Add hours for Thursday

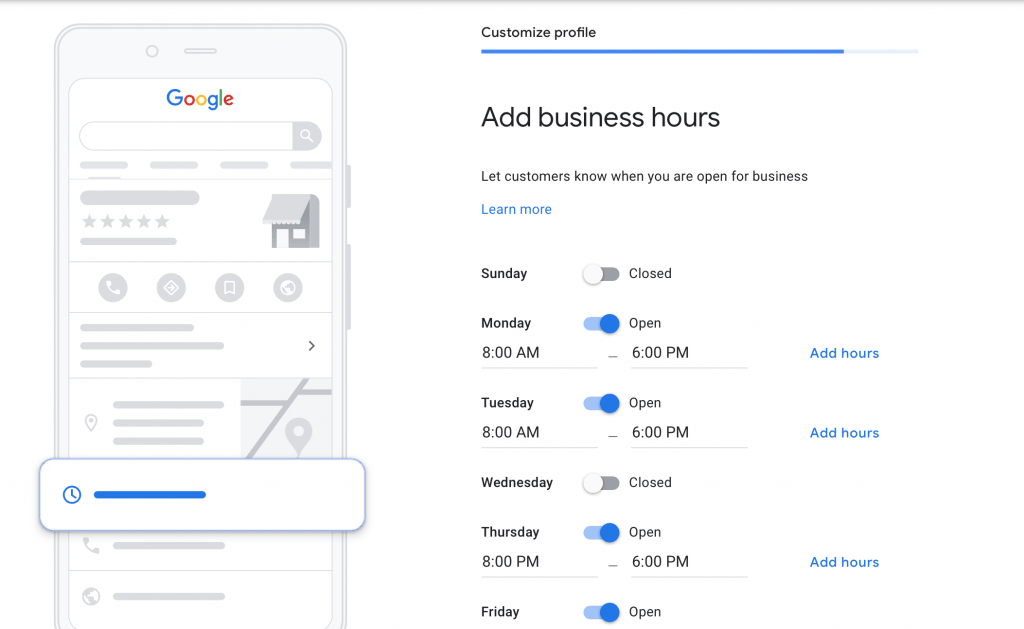coord(844,562)
